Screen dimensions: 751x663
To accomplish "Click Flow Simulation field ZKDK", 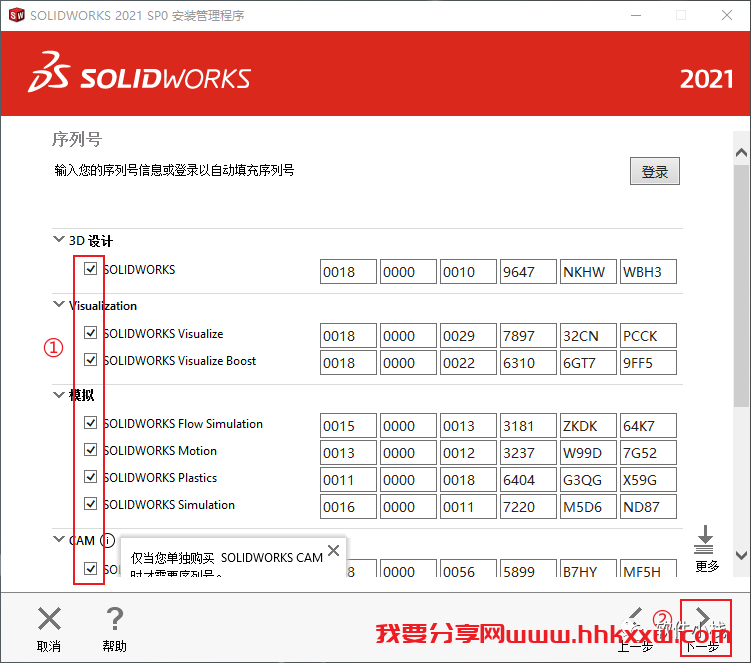I will pyautogui.click(x=588, y=425).
